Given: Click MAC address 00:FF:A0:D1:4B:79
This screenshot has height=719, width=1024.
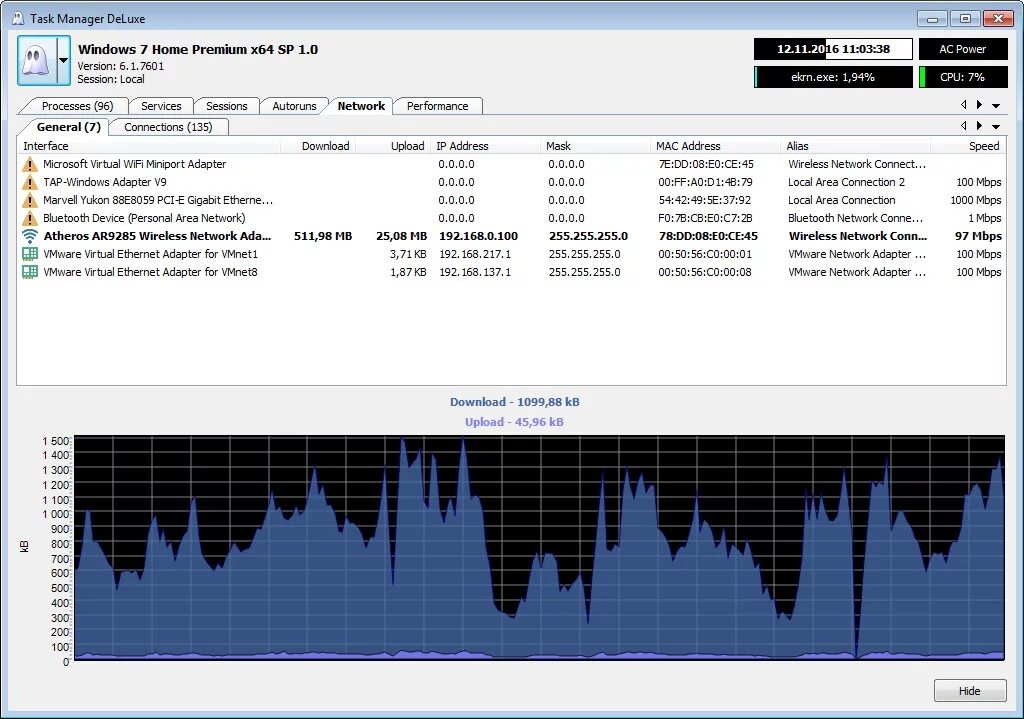Looking at the screenshot, I should [x=705, y=182].
